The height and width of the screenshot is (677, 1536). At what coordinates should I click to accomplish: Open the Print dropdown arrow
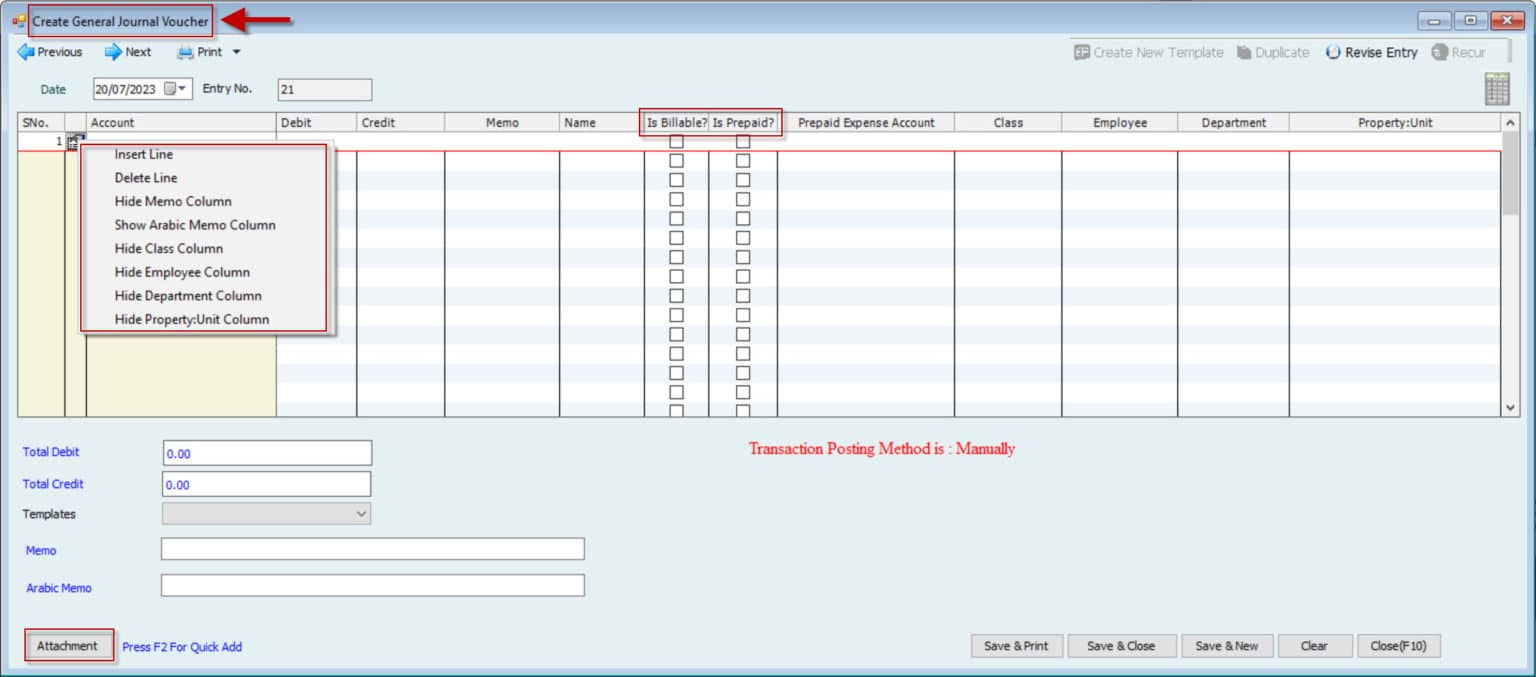click(237, 52)
